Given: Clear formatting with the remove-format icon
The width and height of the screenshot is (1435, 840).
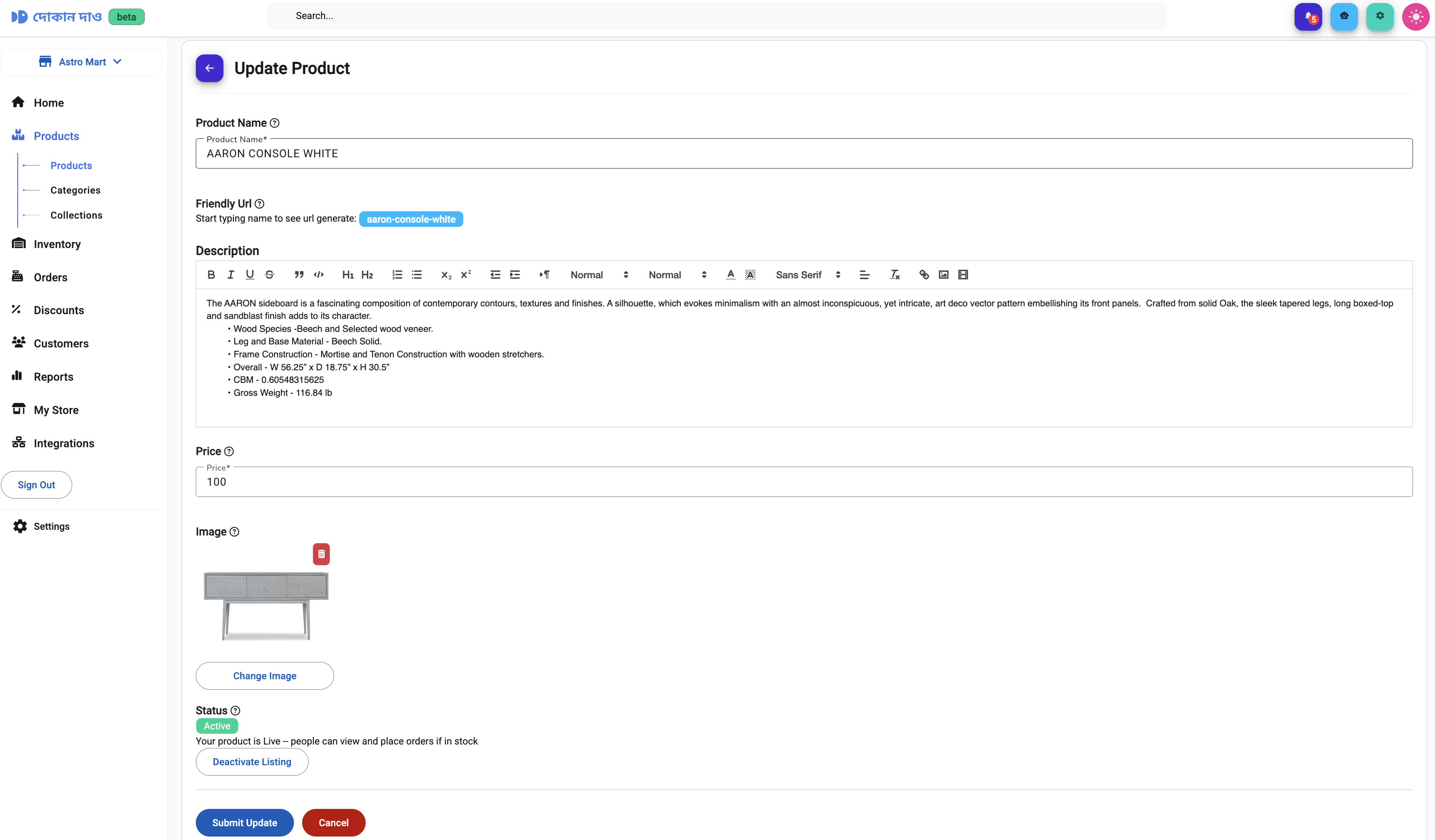Looking at the screenshot, I should click(x=895, y=274).
